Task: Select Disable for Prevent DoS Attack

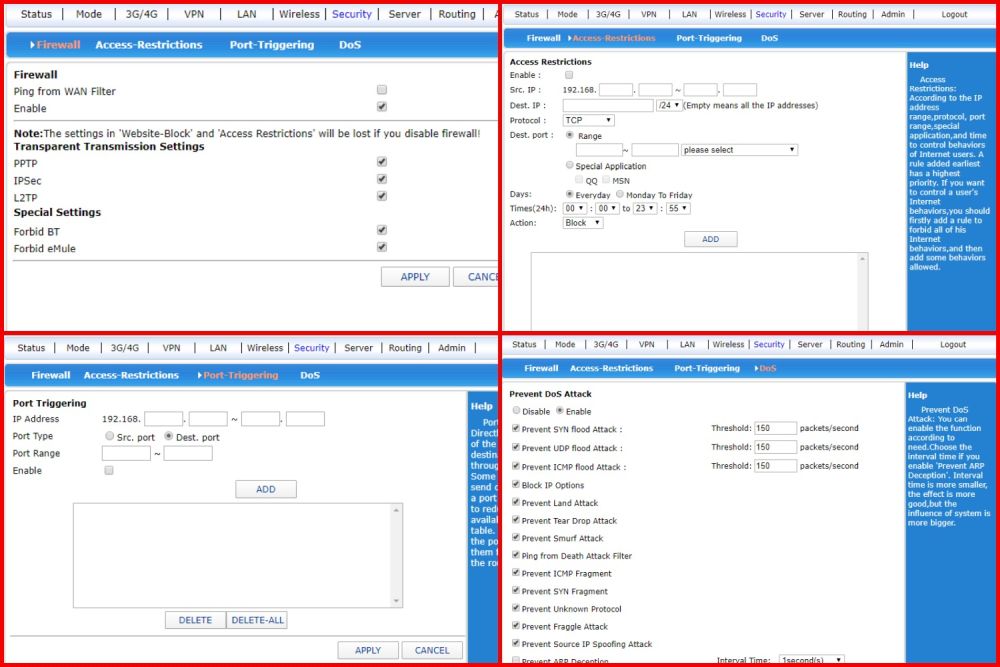Action: [x=516, y=411]
